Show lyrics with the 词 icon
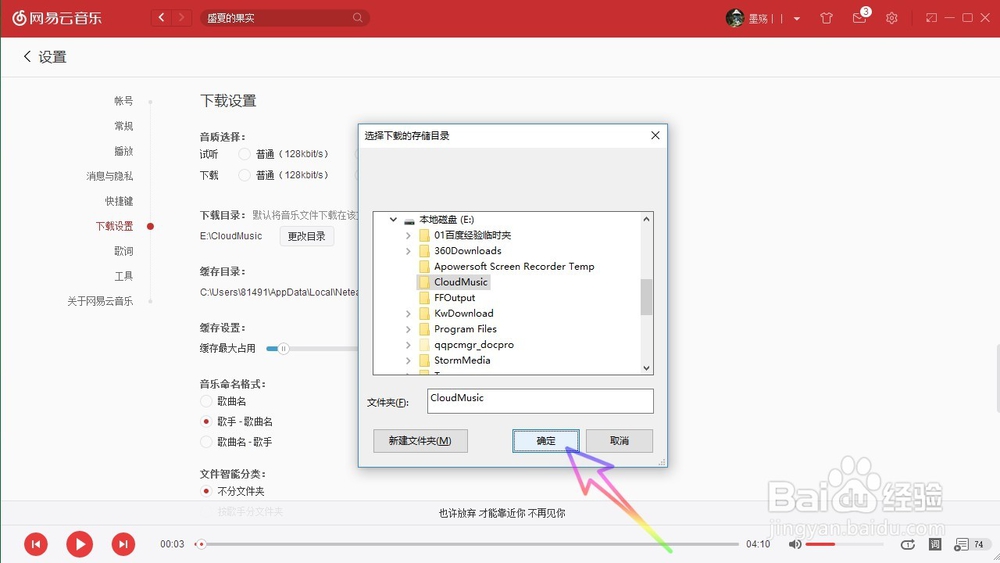1000x563 pixels. click(x=935, y=544)
